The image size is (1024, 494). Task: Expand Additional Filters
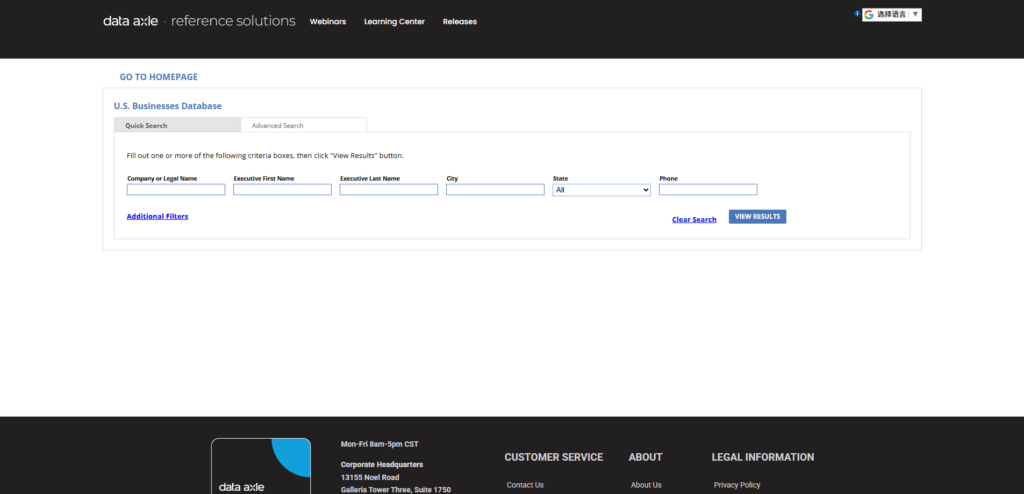157,216
